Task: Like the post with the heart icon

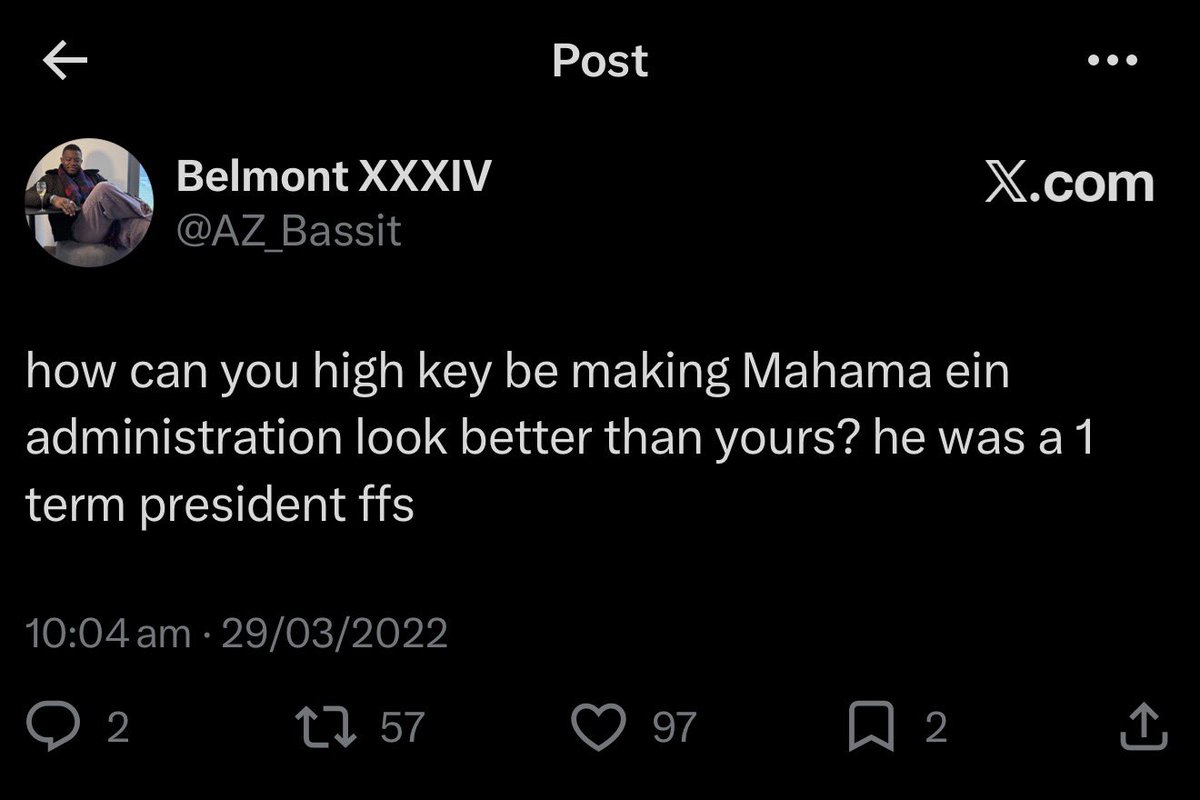Action: click(x=604, y=728)
